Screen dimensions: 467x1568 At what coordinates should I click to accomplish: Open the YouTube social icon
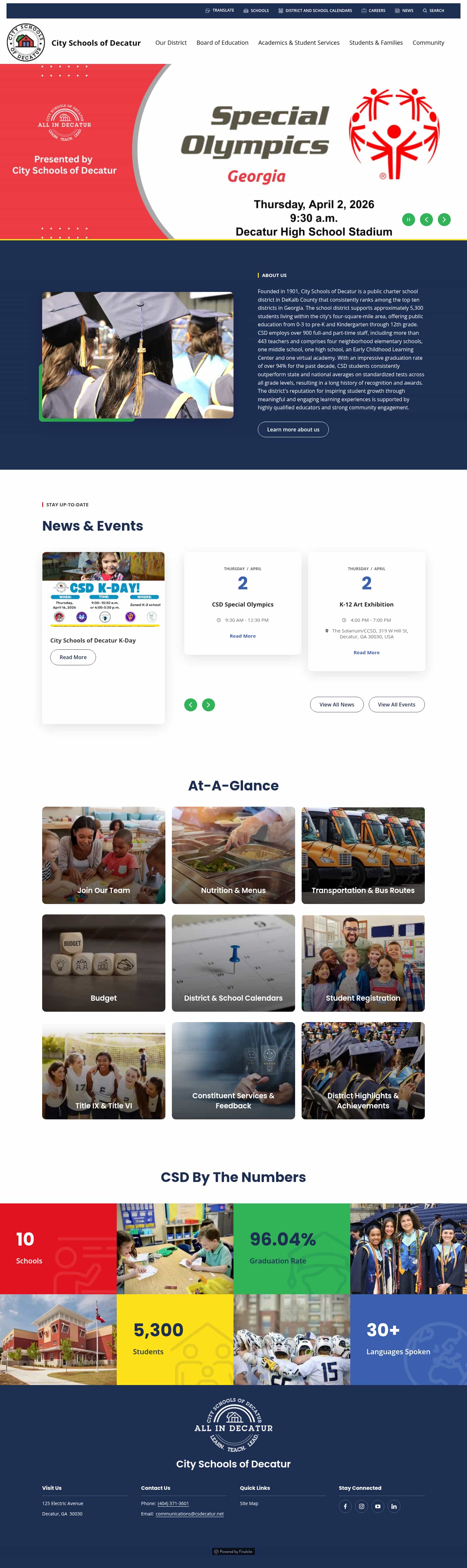tap(377, 1506)
